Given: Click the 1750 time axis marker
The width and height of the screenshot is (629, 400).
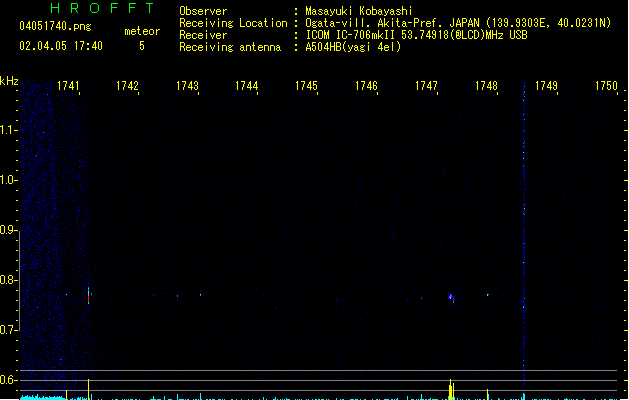Looking at the screenshot, I should click(x=606, y=86).
